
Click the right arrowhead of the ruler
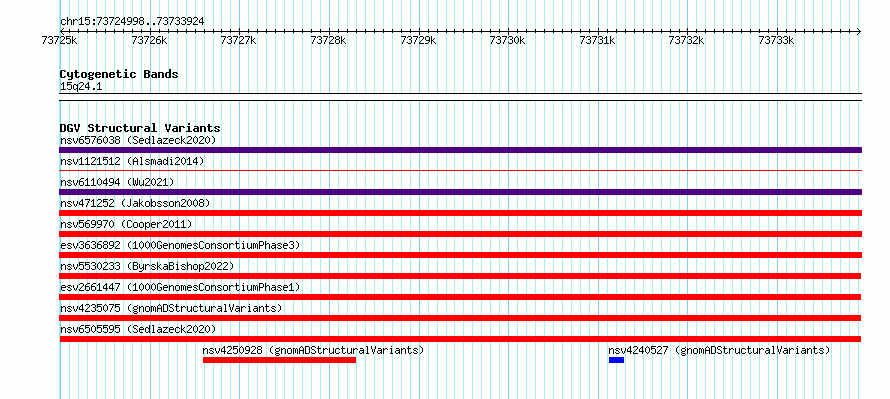[x=859, y=31]
